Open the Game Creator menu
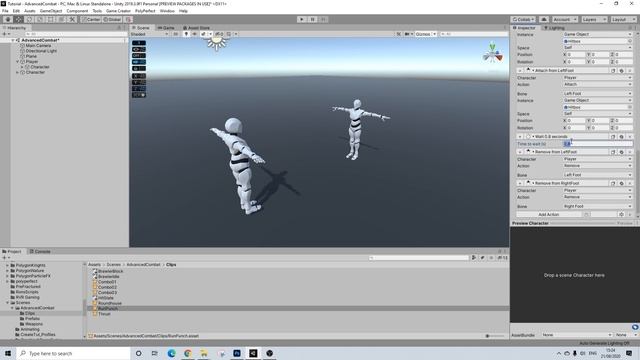Viewport: 640px width, 360px height. pos(118,11)
